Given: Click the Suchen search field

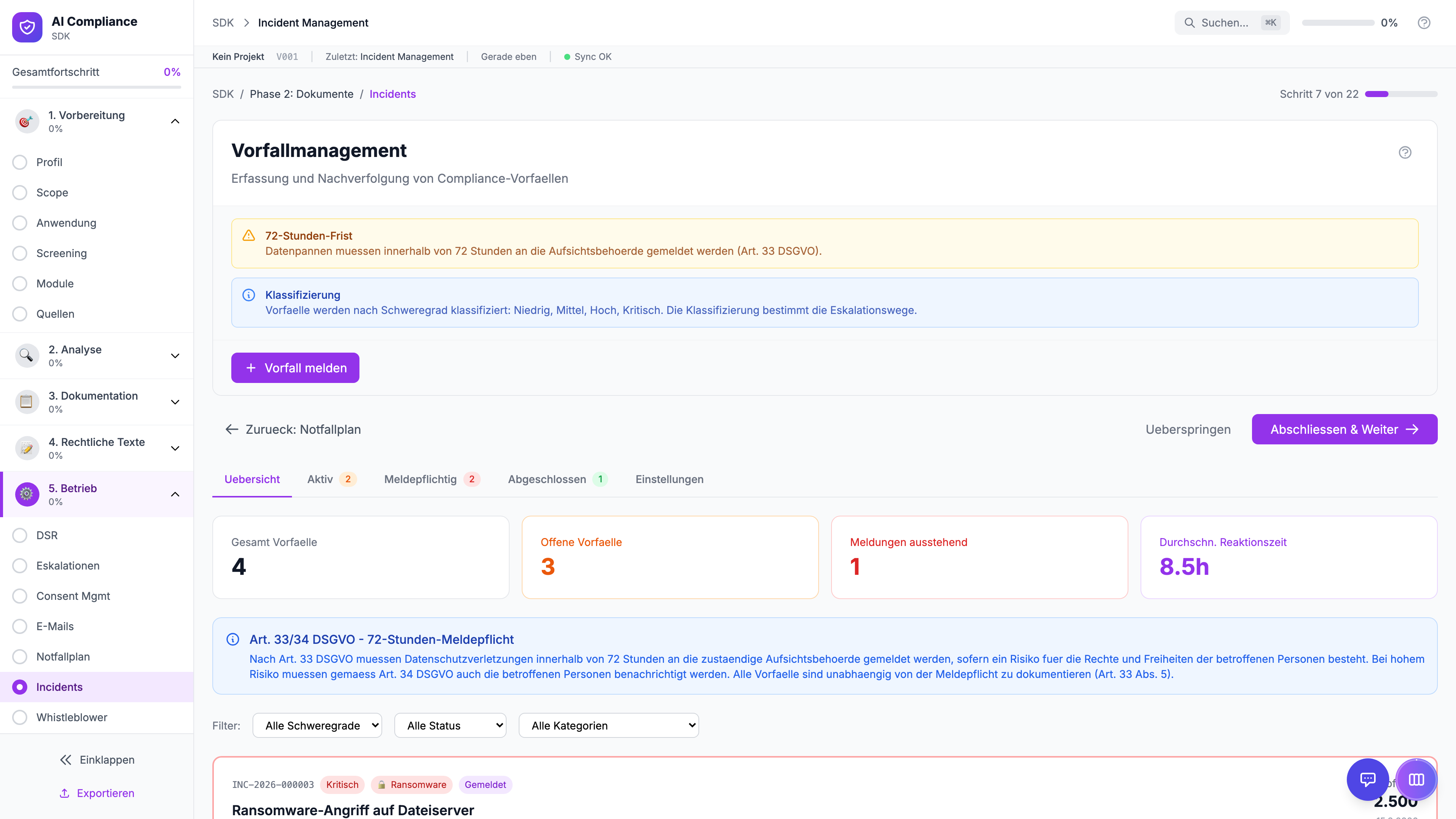Looking at the screenshot, I should coord(1224,23).
